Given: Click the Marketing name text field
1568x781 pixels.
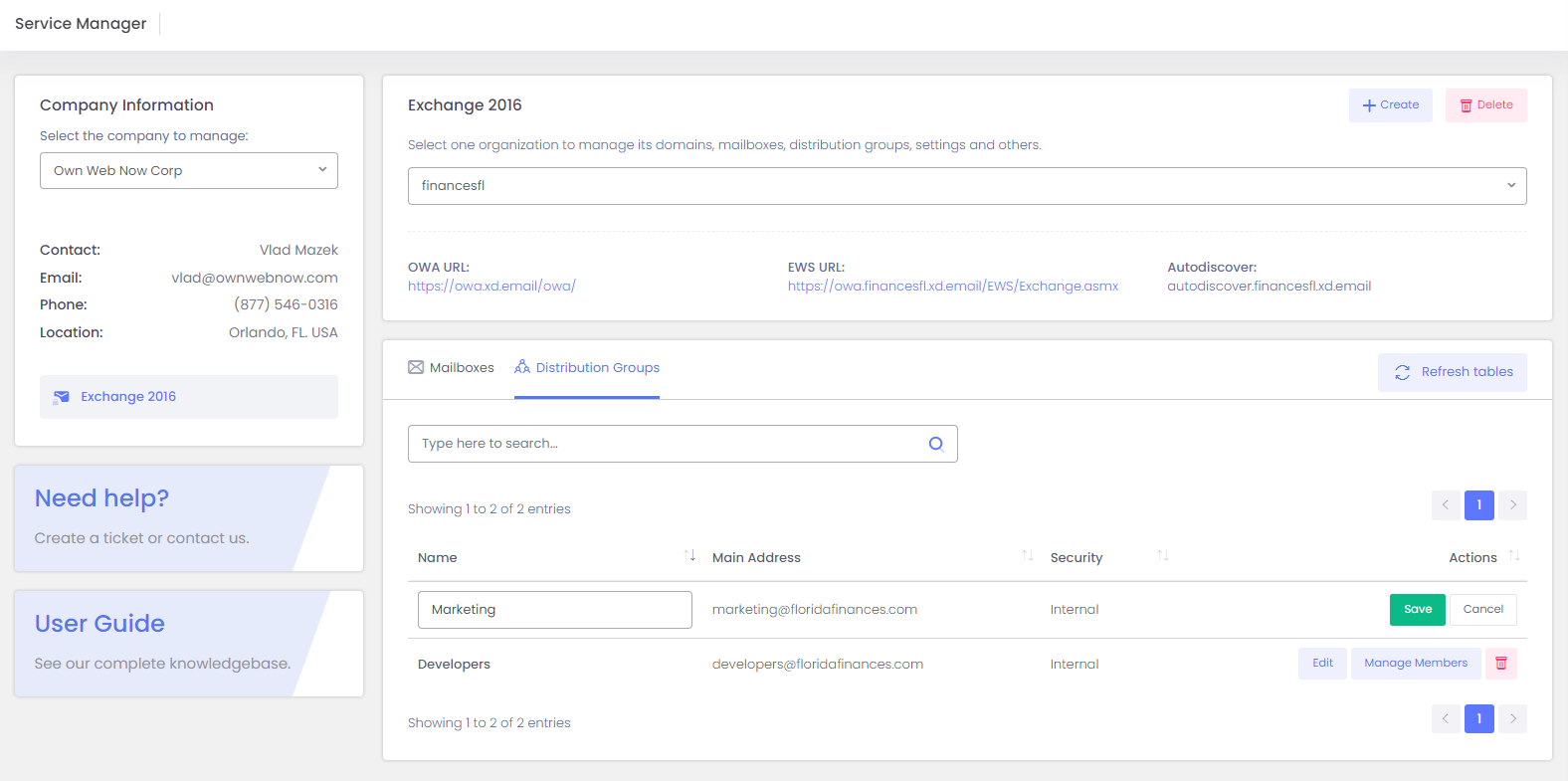Looking at the screenshot, I should (x=554, y=610).
